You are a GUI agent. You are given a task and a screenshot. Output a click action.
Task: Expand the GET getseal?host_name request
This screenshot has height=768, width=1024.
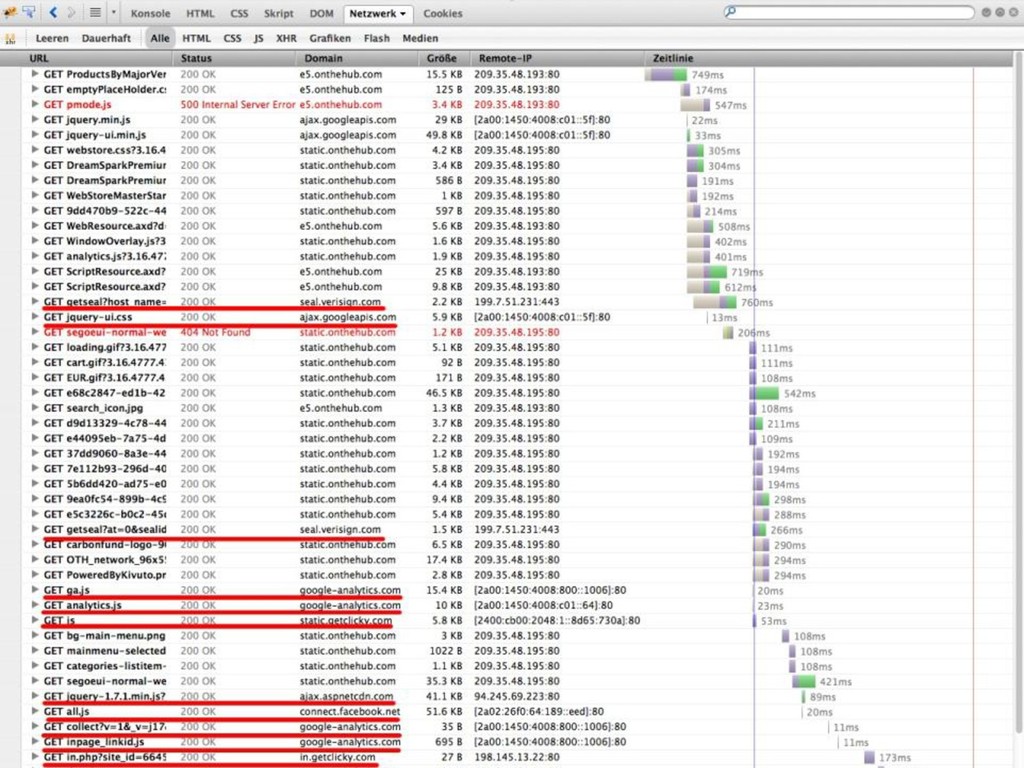(x=35, y=302)
